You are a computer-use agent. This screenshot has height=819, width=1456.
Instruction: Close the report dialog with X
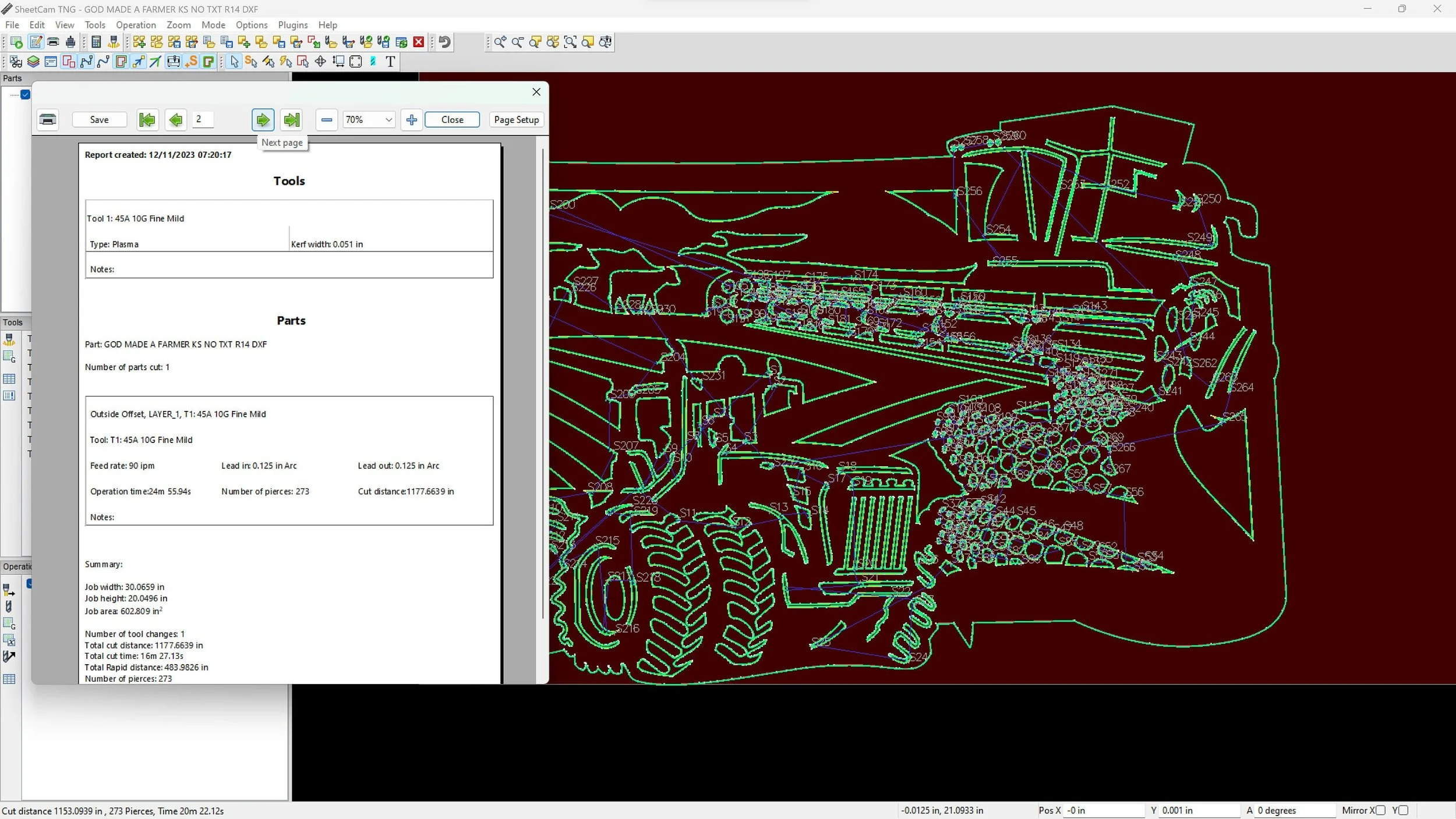(536, 92)
